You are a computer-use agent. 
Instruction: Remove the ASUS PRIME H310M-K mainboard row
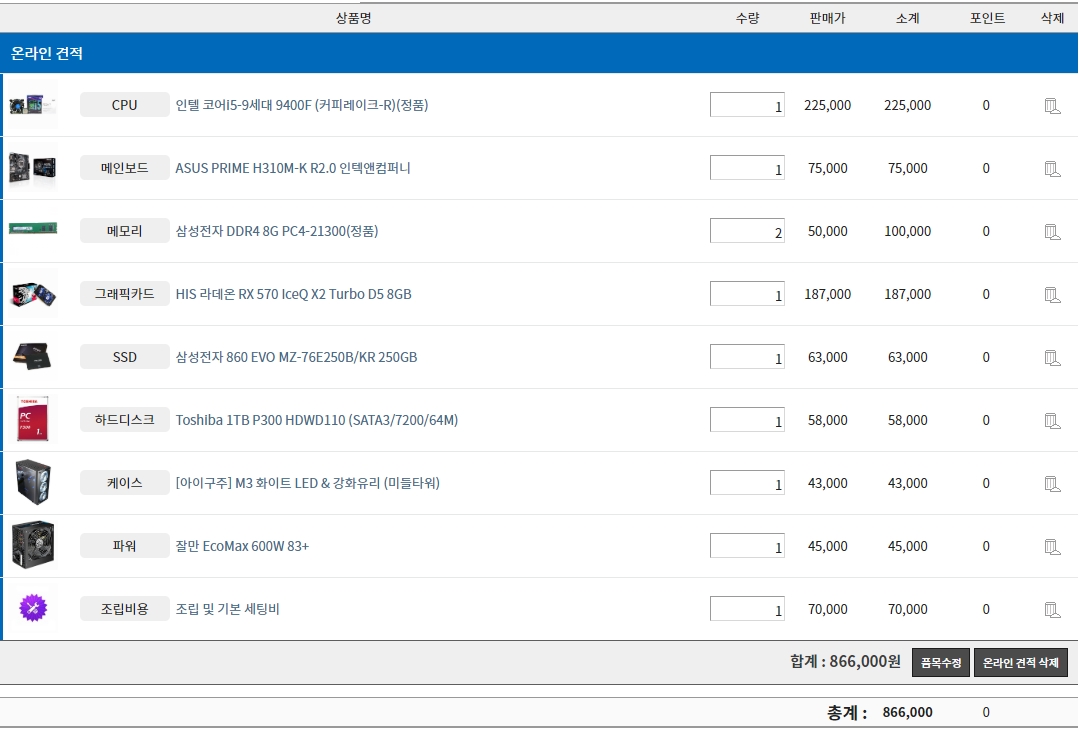[x=1052, y=168]
